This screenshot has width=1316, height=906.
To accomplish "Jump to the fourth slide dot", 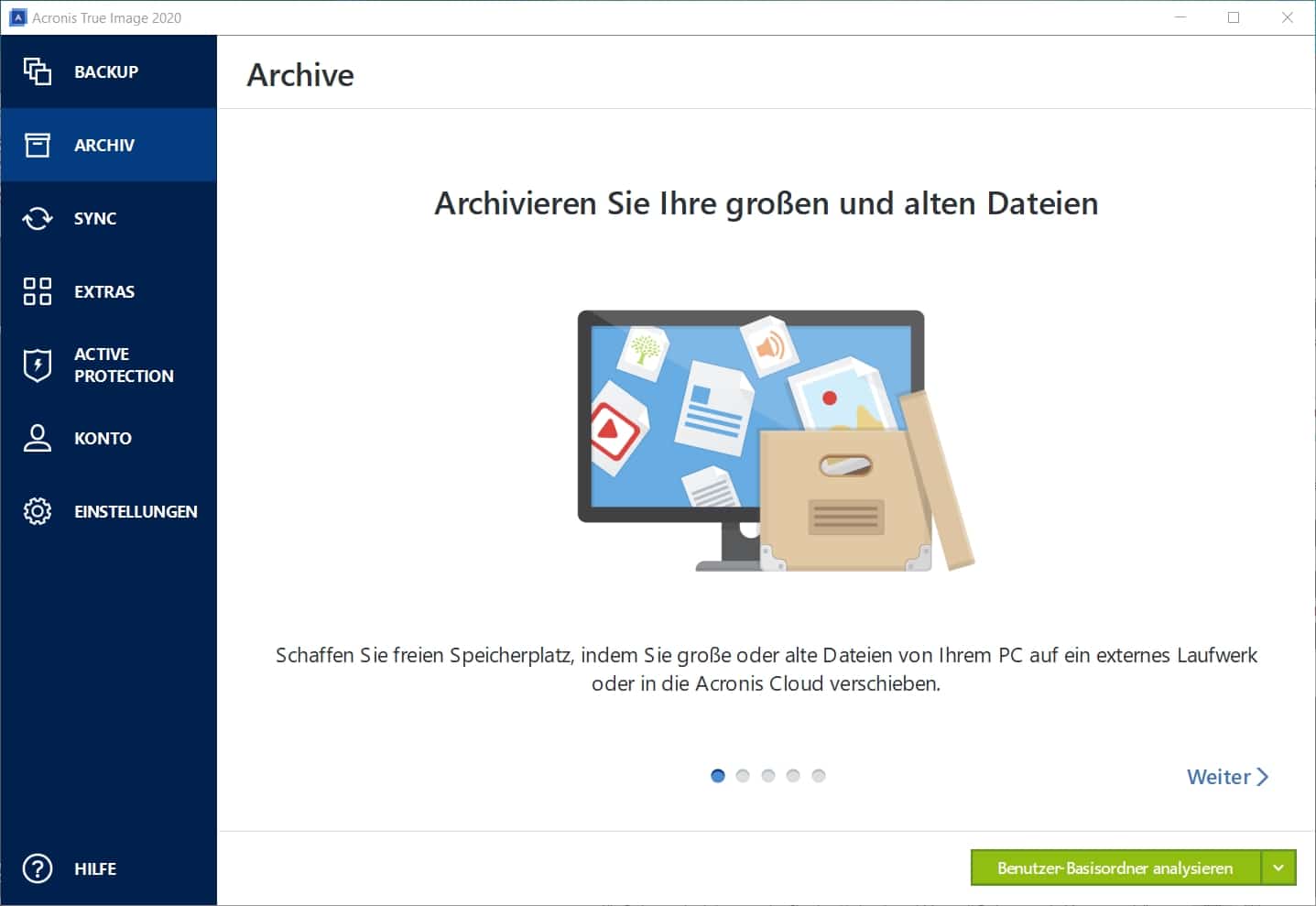I will [x=793, y=776].
